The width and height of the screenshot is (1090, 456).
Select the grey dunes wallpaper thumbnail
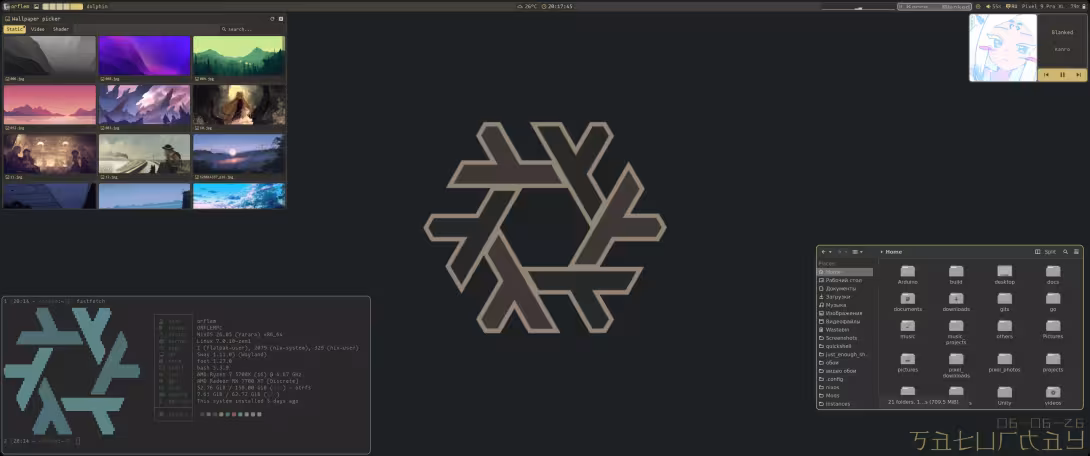pyautogui.click(x=50, y=56)
